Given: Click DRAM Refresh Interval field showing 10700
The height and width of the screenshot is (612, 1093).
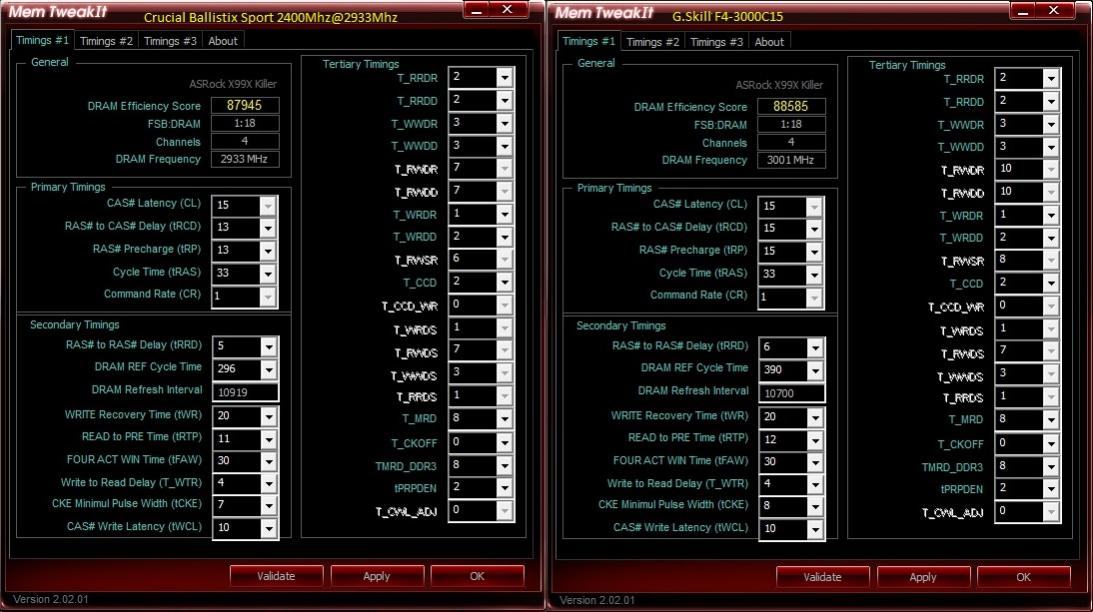Looking at the screenshot, I should [791, 393].
